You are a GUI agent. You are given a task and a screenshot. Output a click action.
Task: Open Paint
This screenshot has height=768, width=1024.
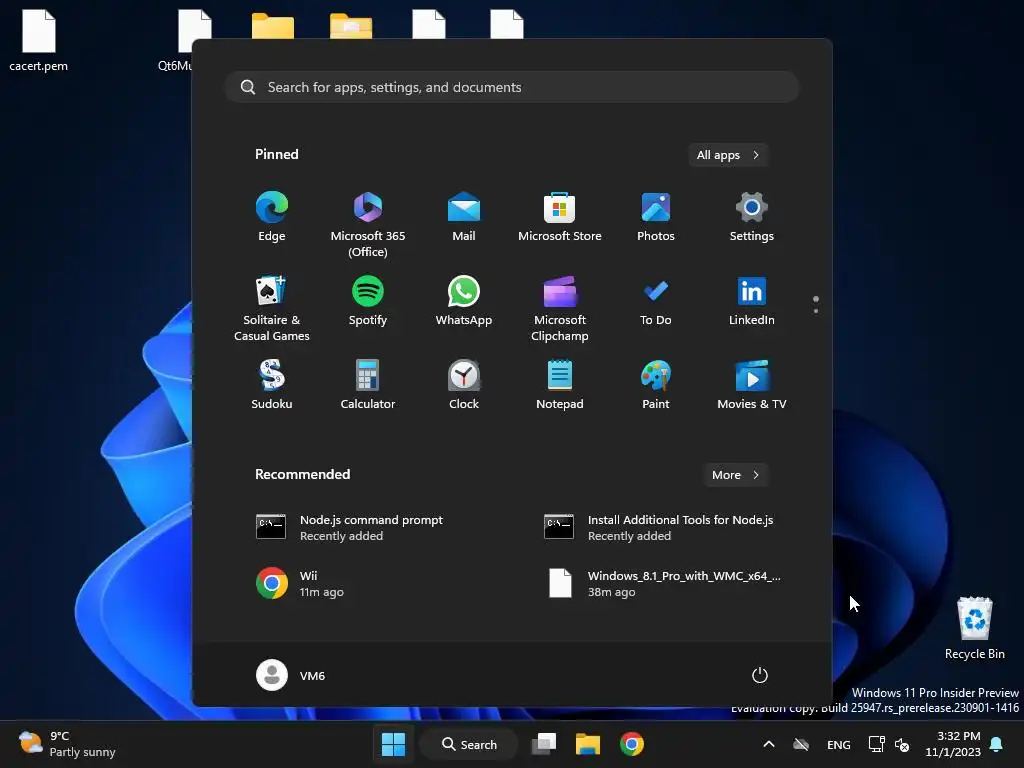[656, 384]
